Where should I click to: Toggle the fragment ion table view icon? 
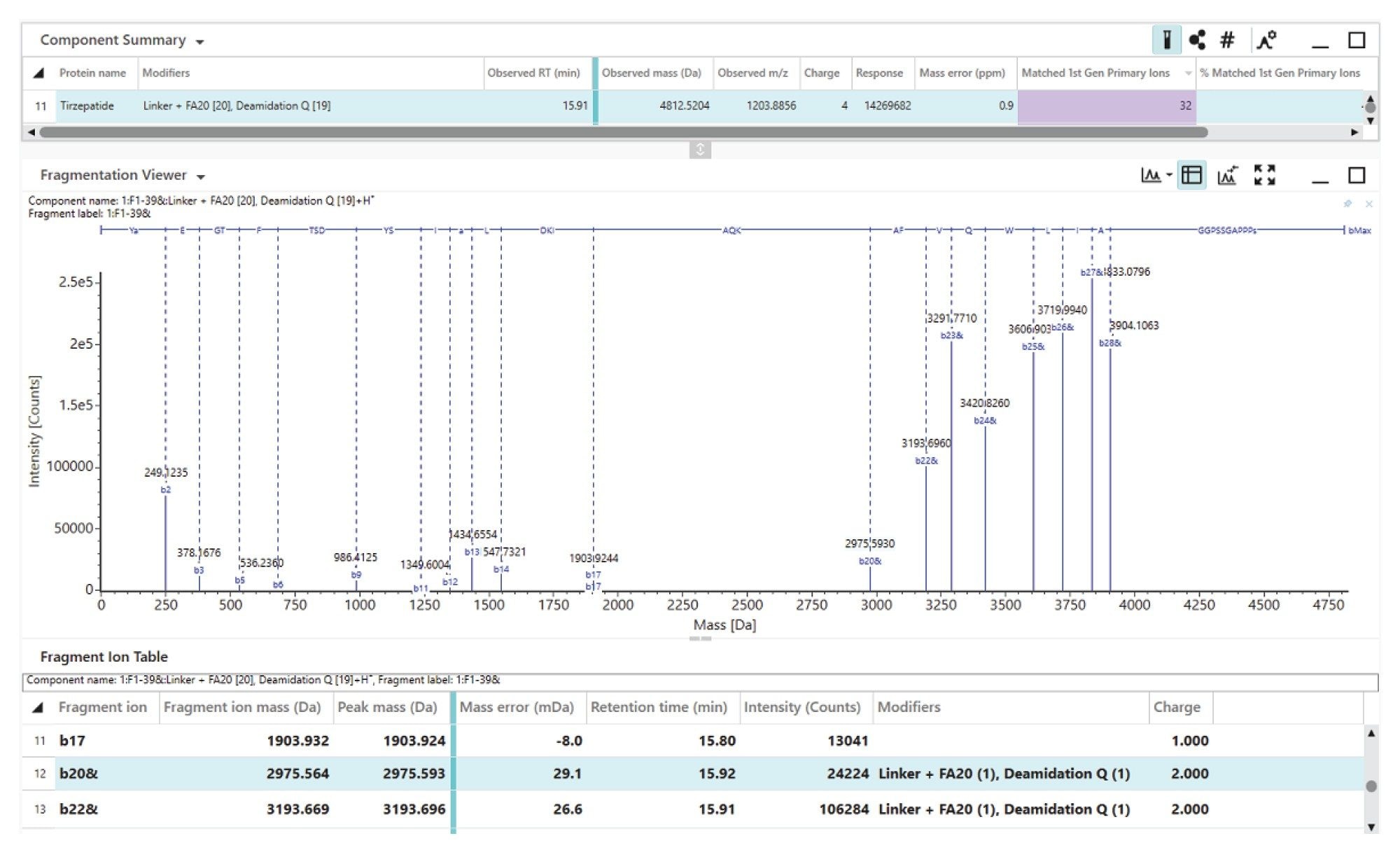pyautogui.click(x=1191, y=175)
